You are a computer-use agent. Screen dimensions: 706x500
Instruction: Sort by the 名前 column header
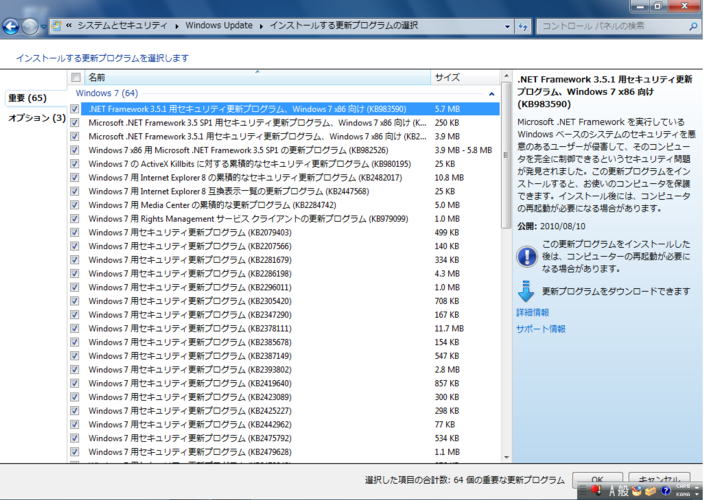coord(257,77)
